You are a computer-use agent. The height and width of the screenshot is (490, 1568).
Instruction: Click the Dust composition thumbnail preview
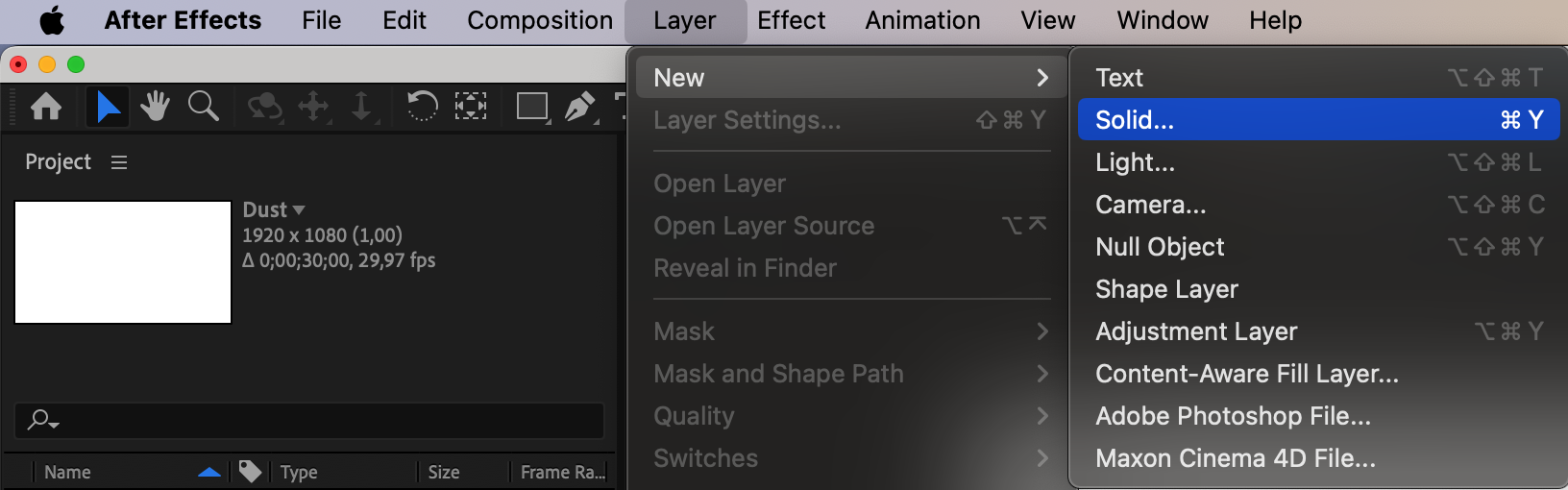click(123, 262)
